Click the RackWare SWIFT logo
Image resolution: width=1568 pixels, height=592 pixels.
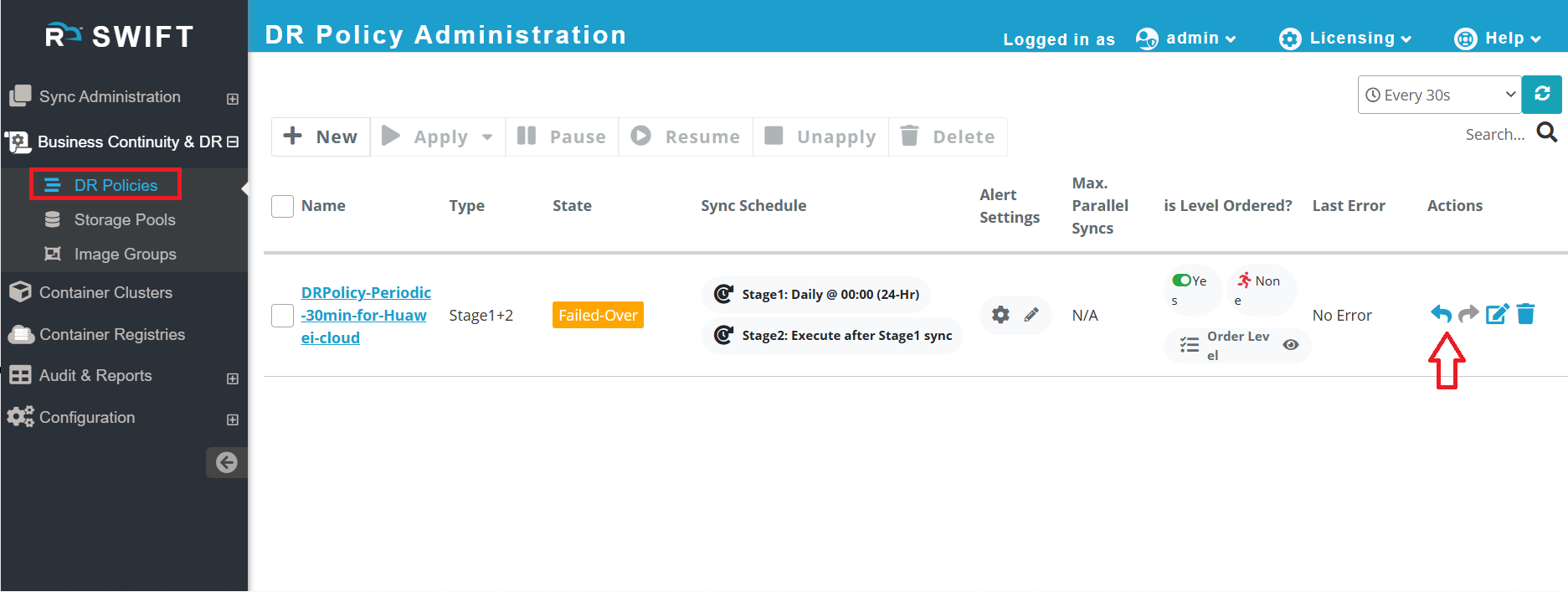(120, 35)
